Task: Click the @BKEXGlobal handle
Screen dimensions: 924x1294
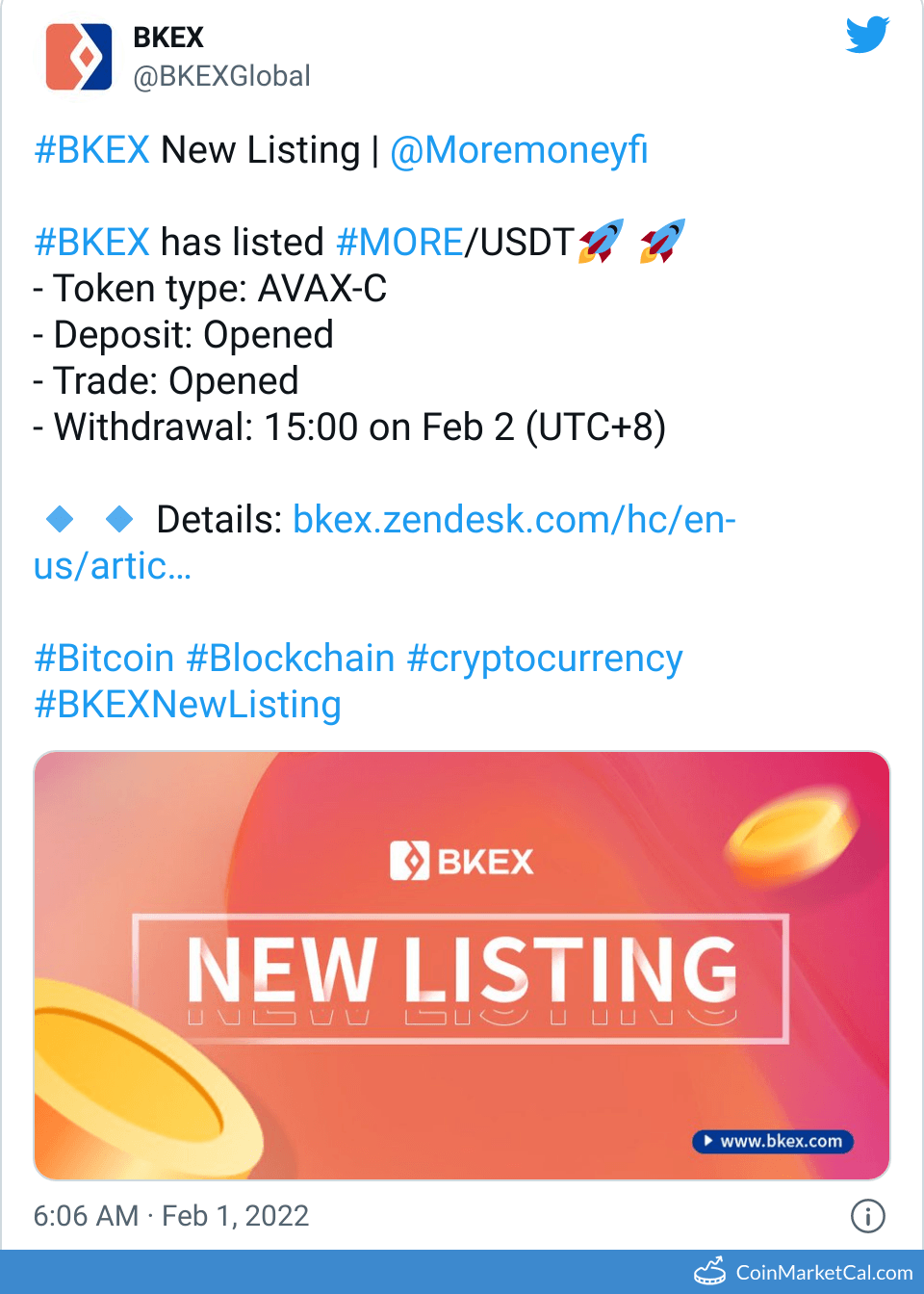Action: click(x=221, y=76)
